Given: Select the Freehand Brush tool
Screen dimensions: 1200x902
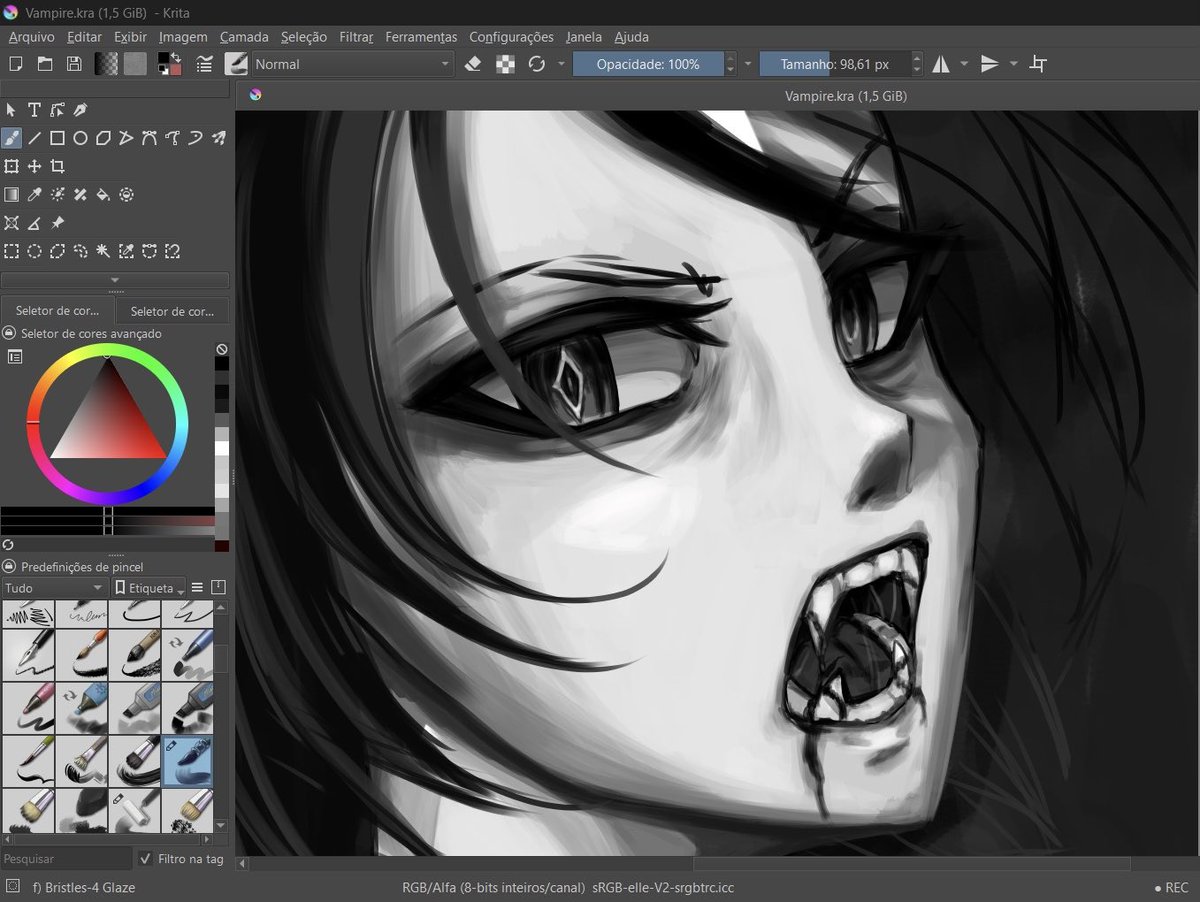Looking at the screenshot, I should (x=11, y=138).
